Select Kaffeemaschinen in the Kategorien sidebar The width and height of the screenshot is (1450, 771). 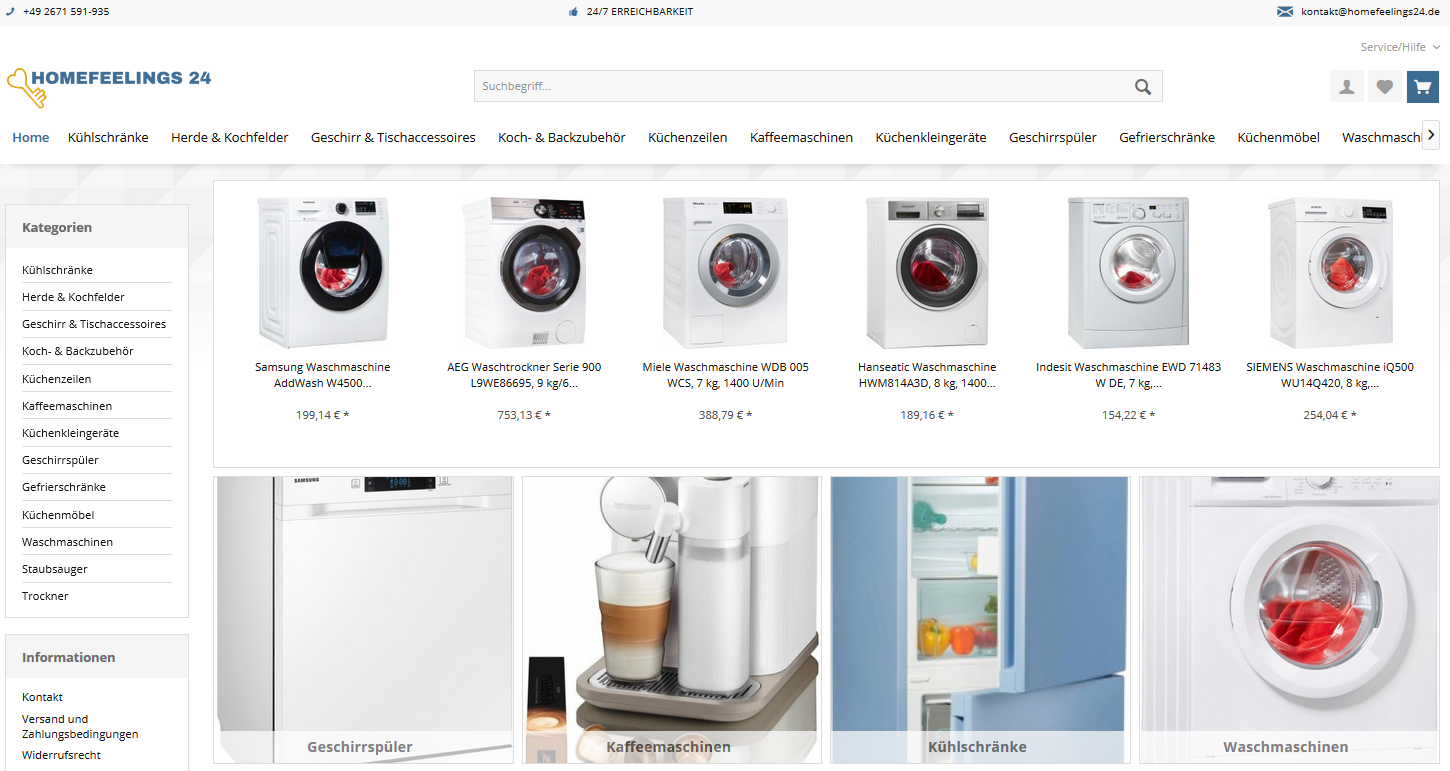pyautogui.click(x=97, y=406)
